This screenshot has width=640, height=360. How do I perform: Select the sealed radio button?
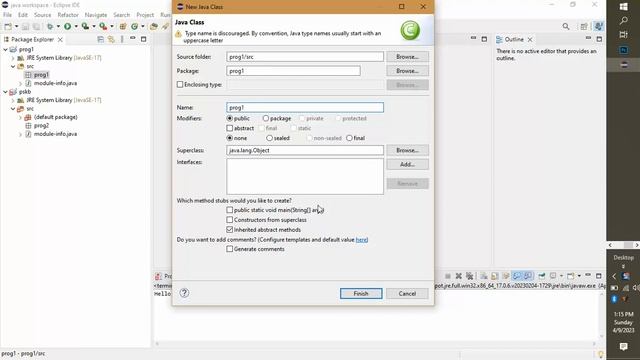coord(269,138)
